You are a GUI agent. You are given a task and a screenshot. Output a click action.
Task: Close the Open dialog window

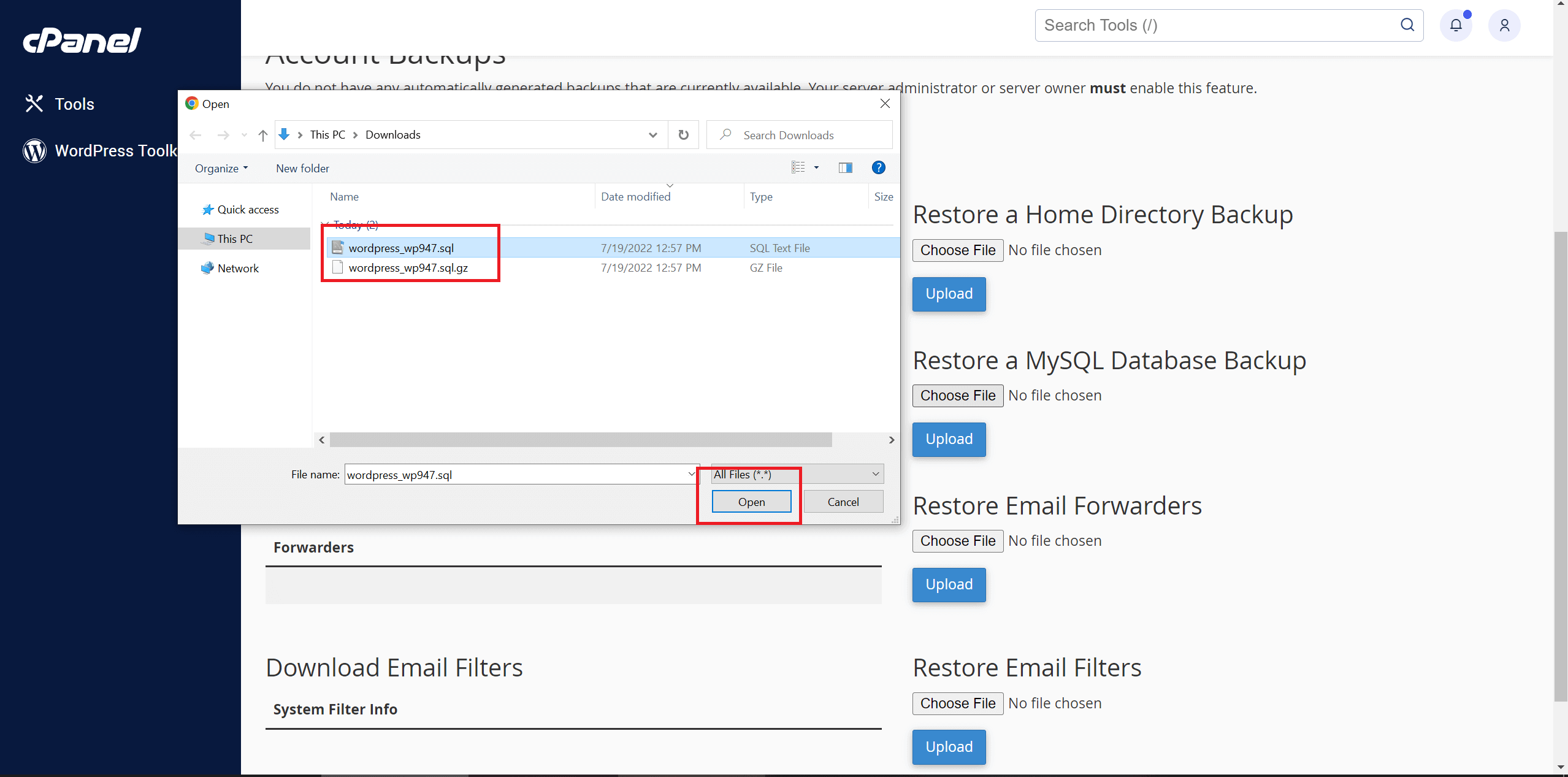coord(885,104)
